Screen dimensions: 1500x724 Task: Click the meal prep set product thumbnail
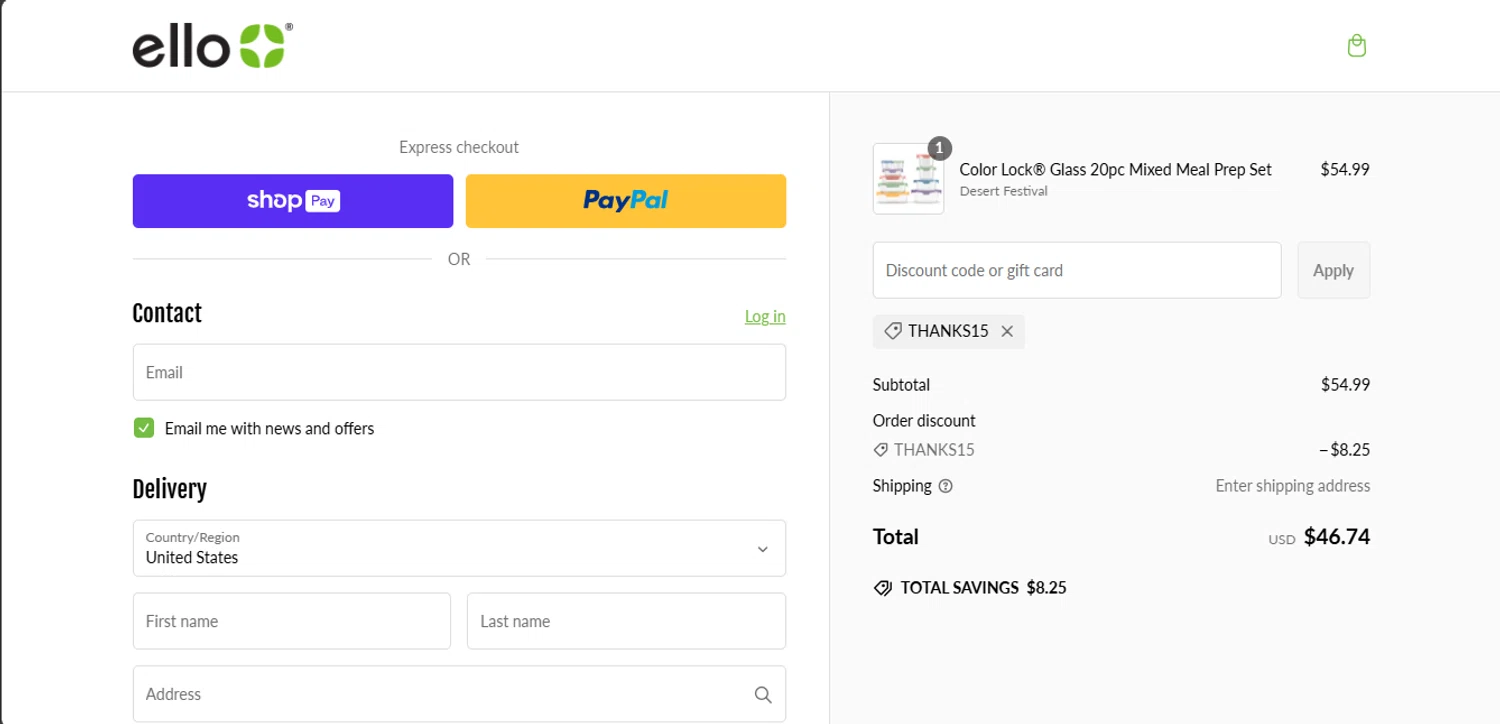[908, 179]
